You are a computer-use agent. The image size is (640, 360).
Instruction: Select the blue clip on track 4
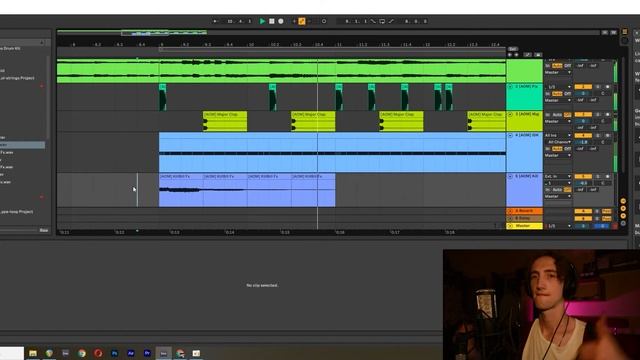[x=332, y=152]
